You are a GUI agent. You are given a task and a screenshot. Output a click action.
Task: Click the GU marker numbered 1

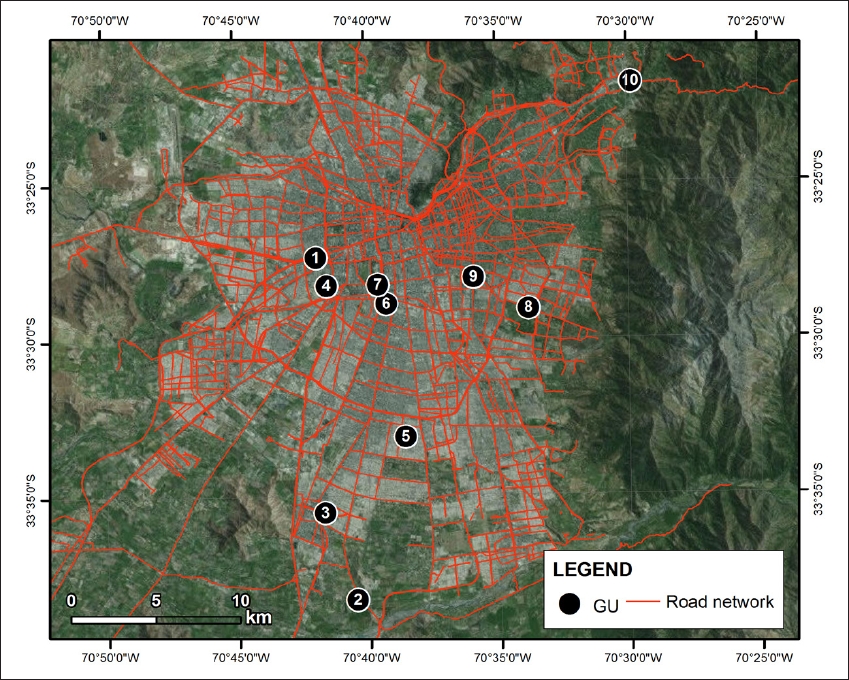coord(315,258)
